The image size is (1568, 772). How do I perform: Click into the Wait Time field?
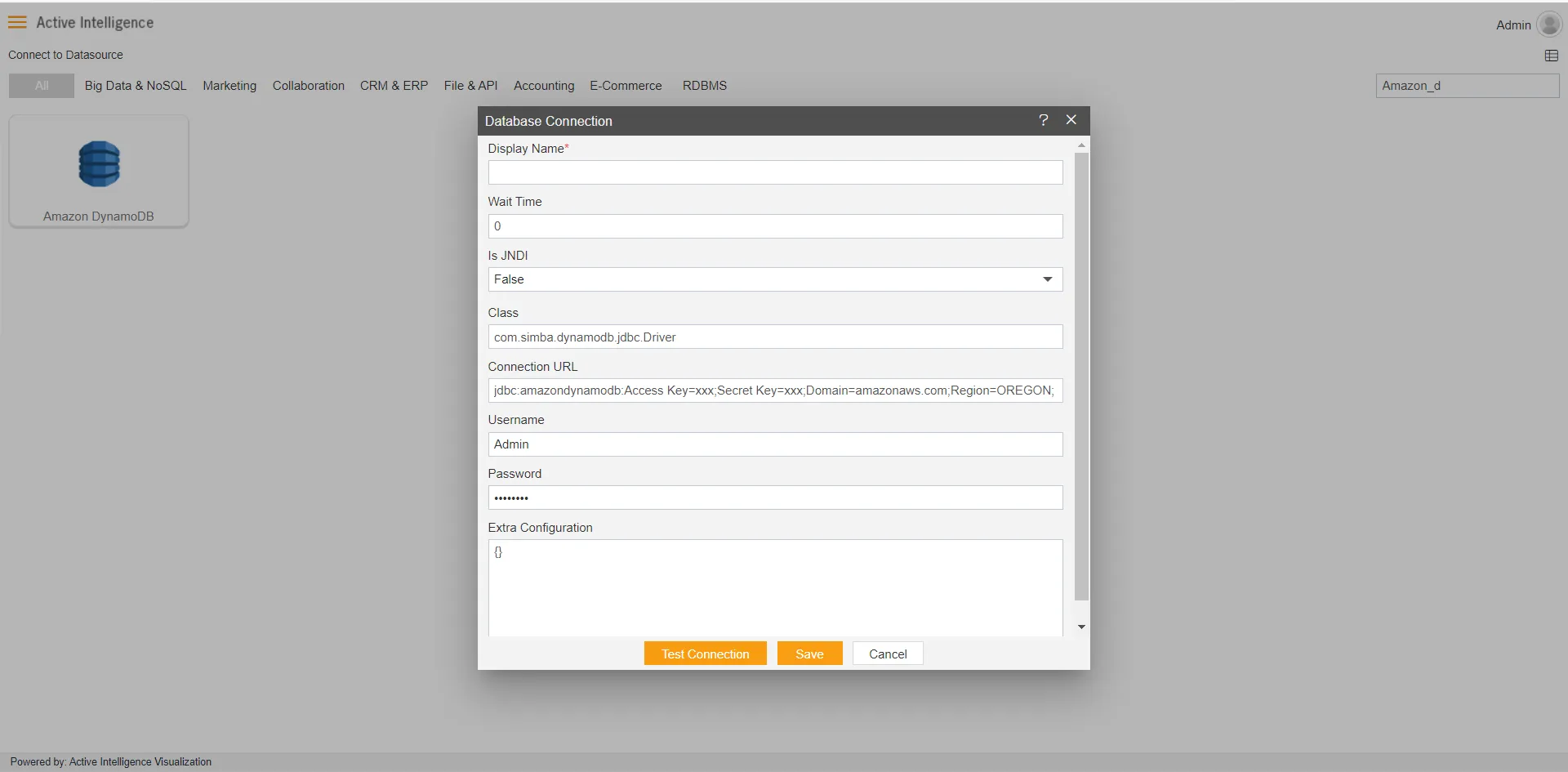point(775,226)
